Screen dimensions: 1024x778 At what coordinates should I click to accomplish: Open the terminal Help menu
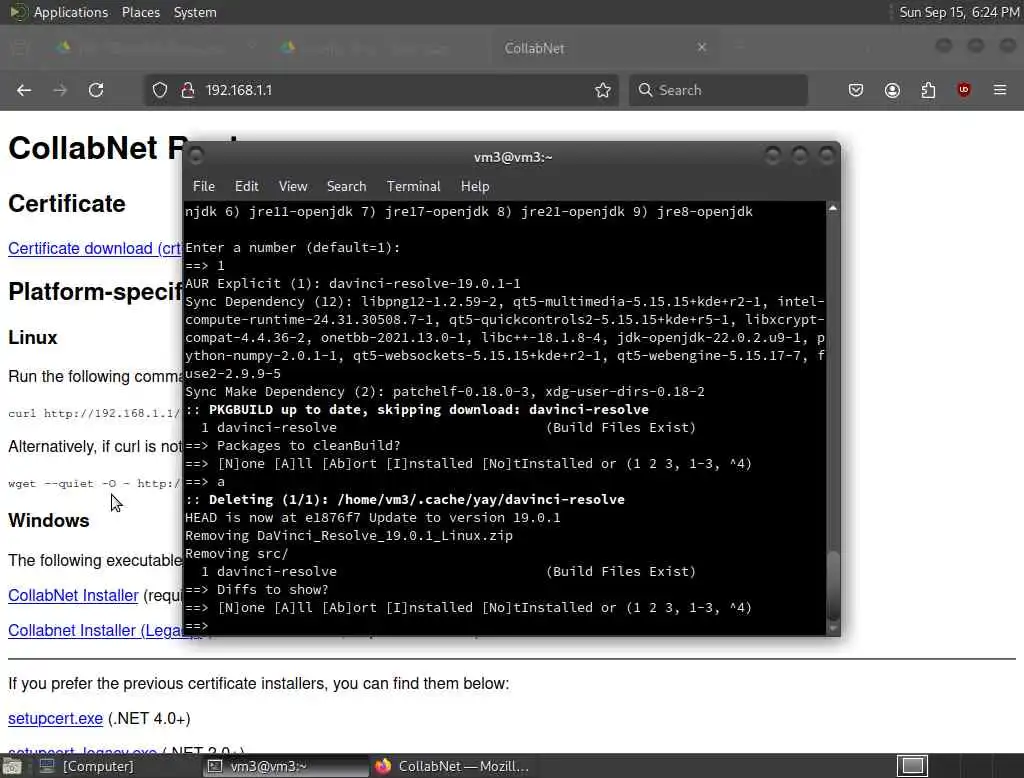pyautogui.click(x=475, y=186)
